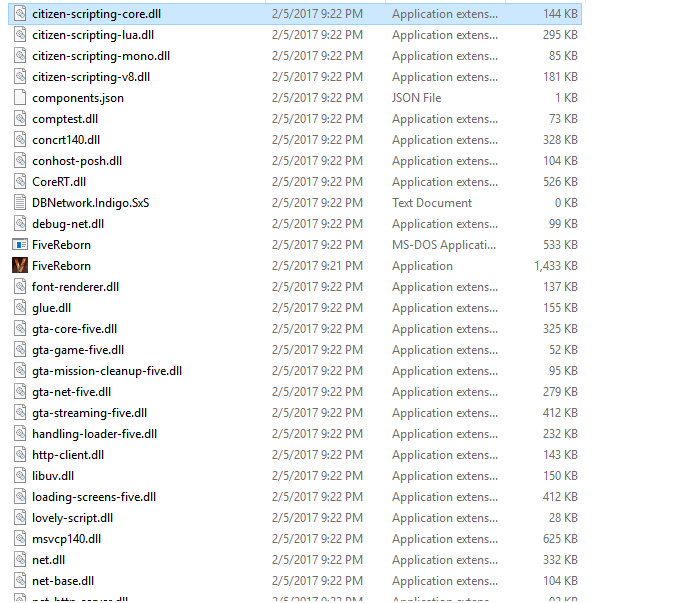Click the libuv.dll file icon
This screenshot has width=700, height=603.
tap(20, 475)
